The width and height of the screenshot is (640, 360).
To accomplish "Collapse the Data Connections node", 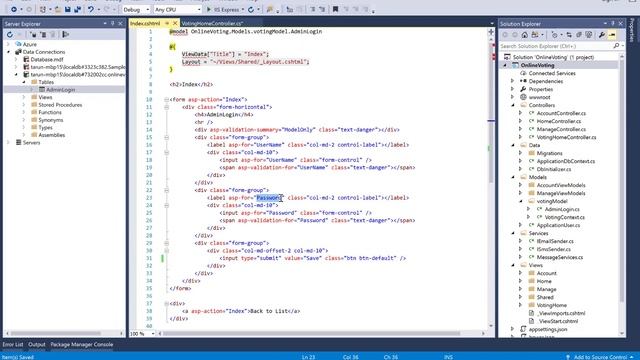I will 9,52.
